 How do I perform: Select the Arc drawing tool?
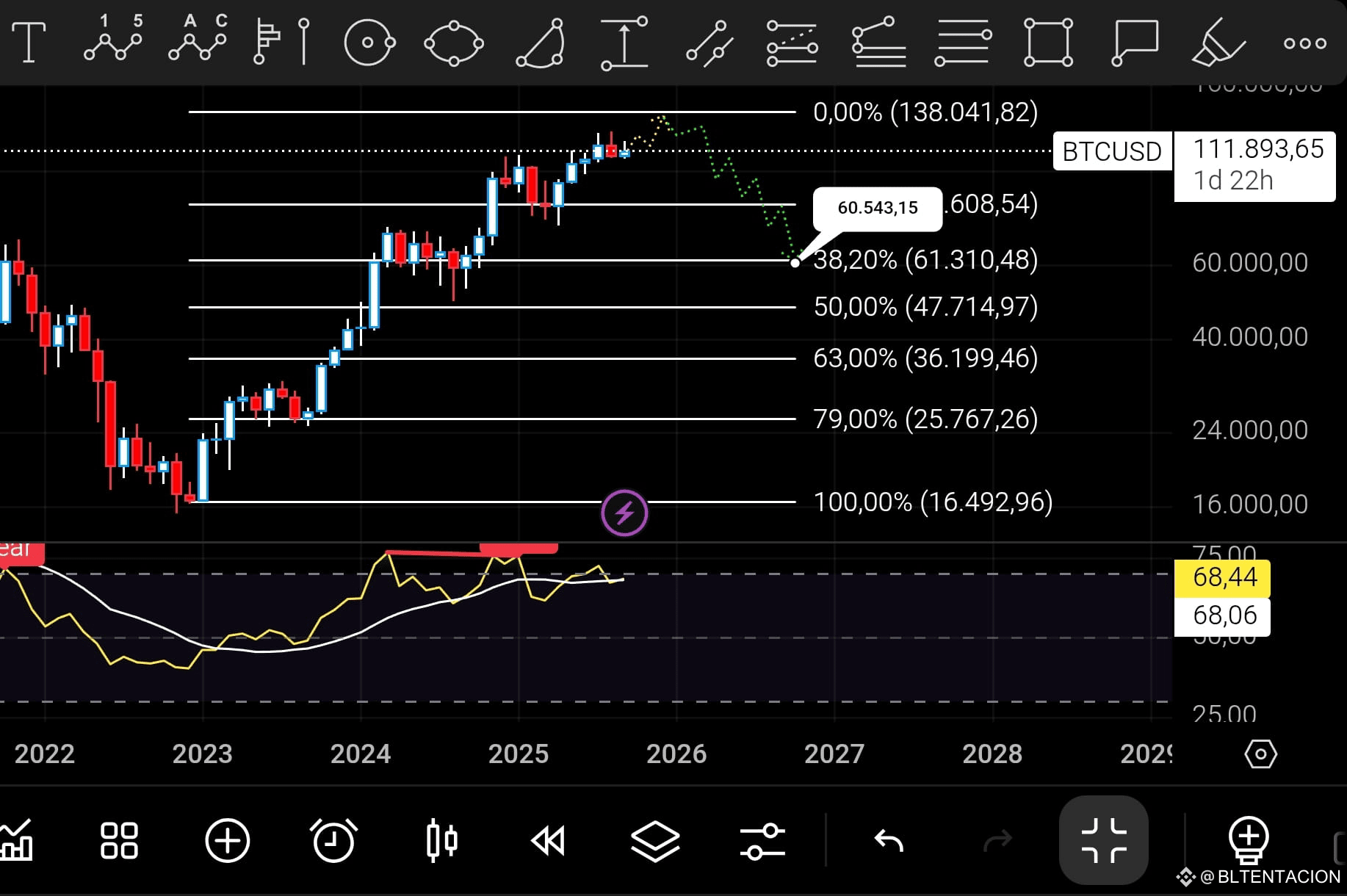541,43
